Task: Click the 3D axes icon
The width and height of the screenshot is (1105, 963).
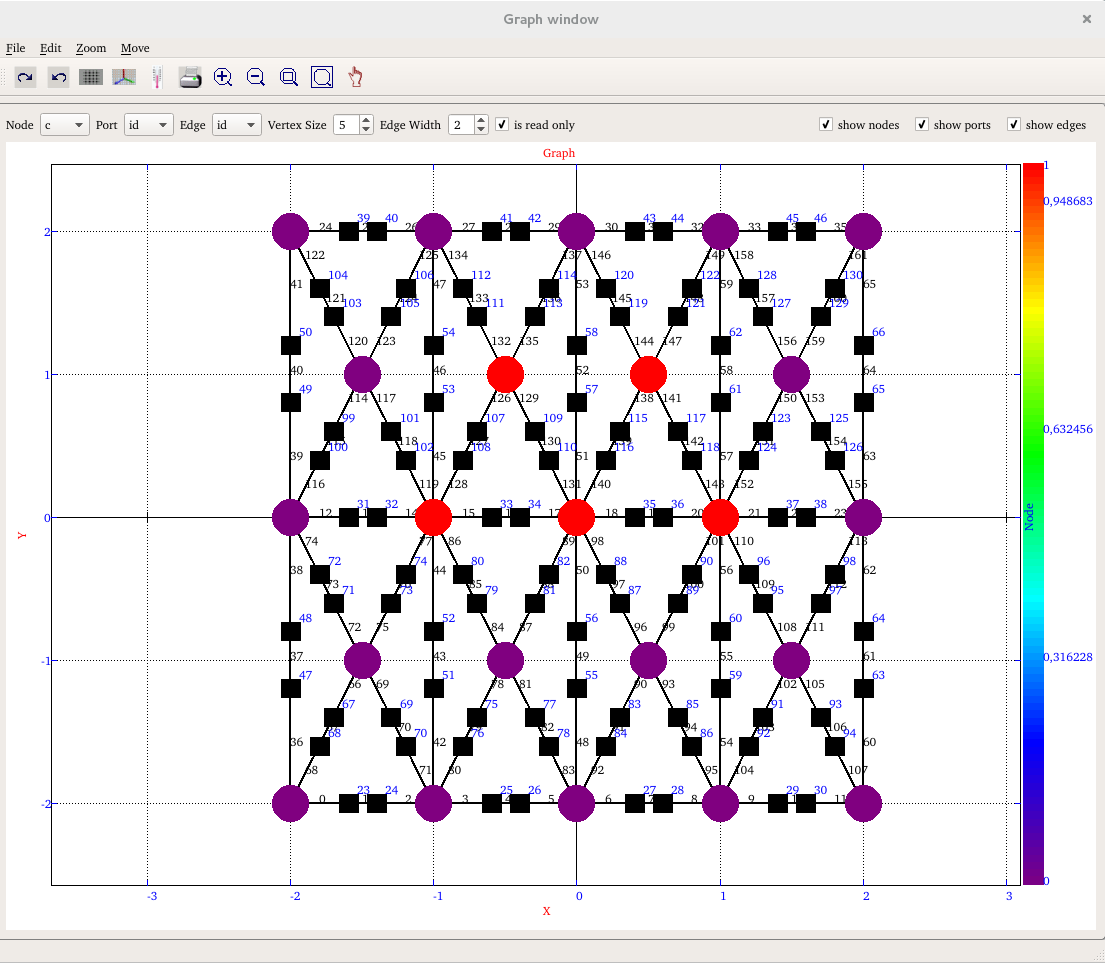Action: [x=123, y=77]
